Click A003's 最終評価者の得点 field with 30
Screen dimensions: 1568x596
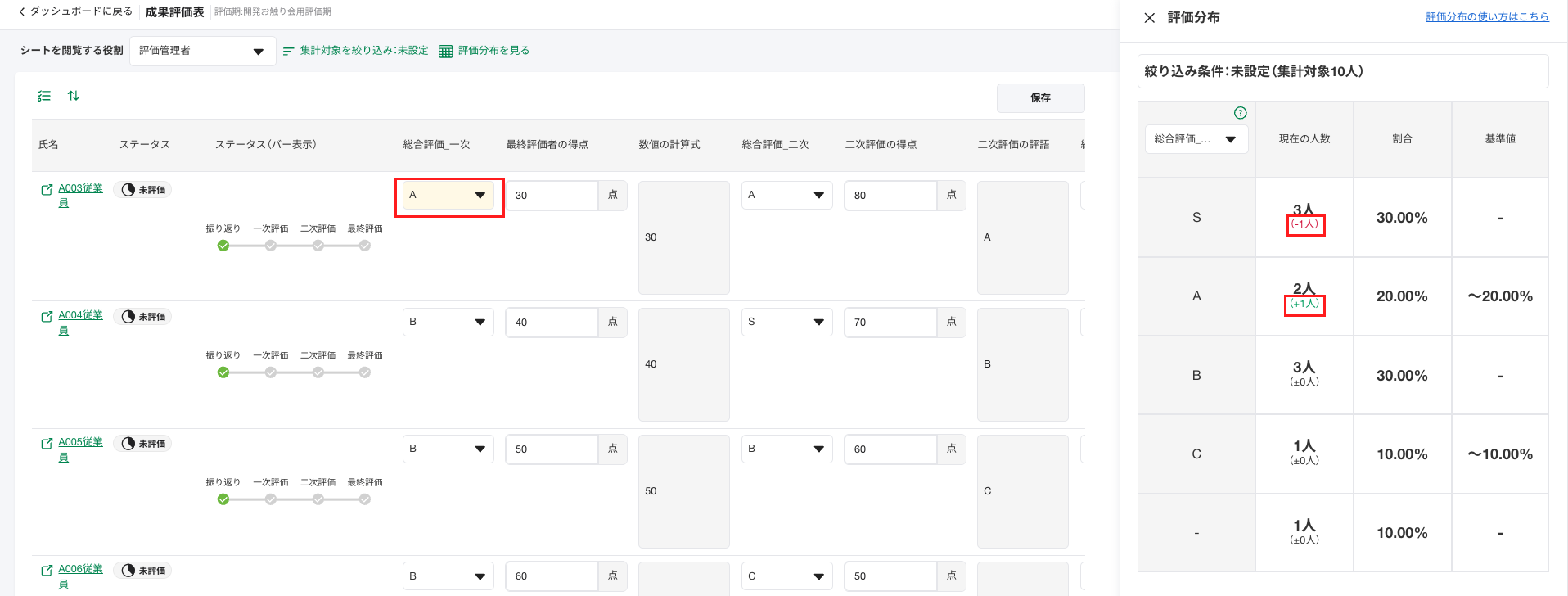(x=552, y=196)
